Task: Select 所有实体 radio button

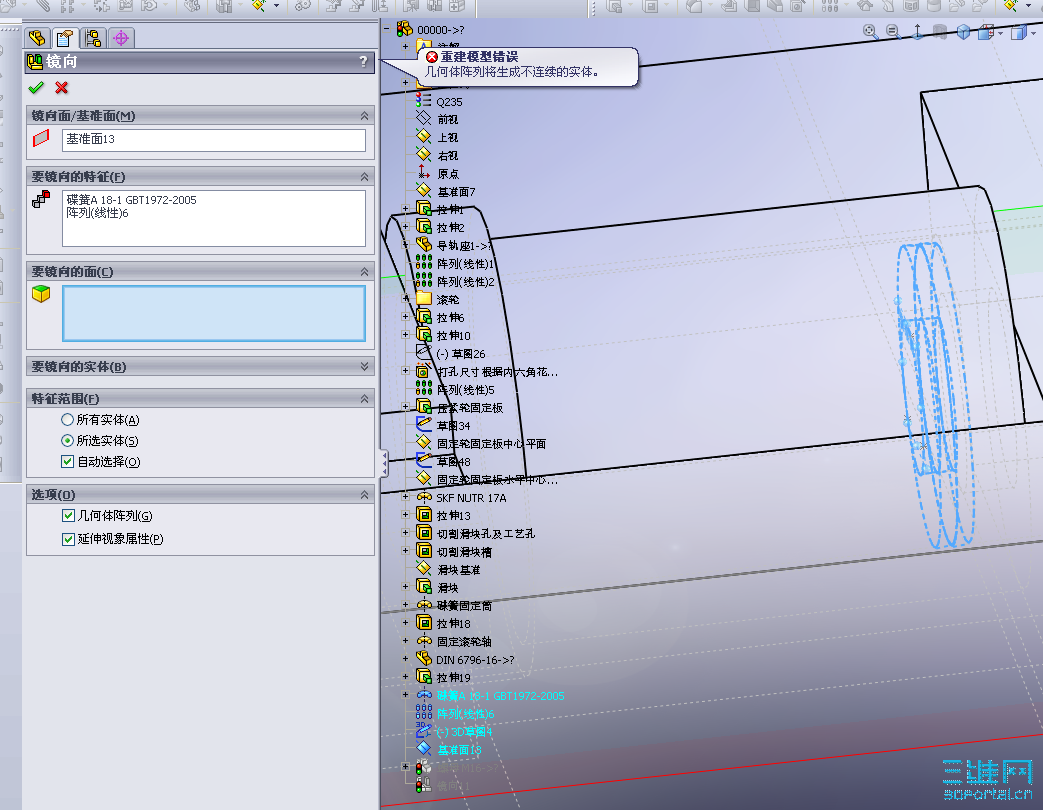Action: (x=67, y=420)
